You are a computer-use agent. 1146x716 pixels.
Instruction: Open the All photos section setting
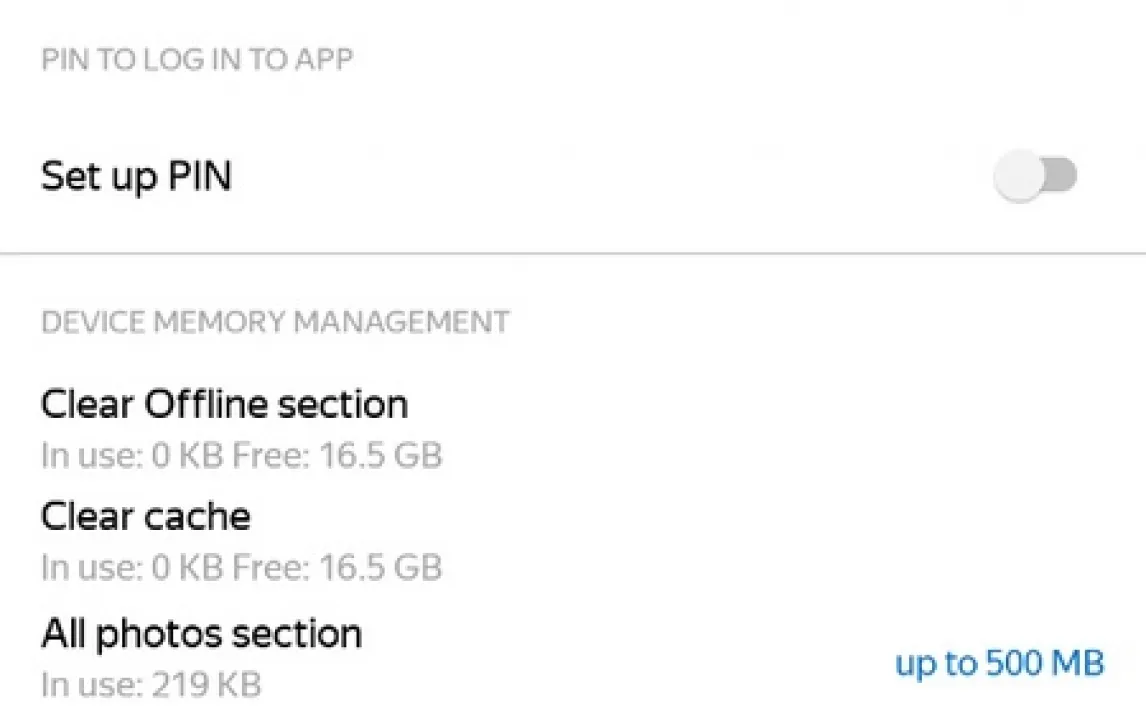click(x=201, y=633)
